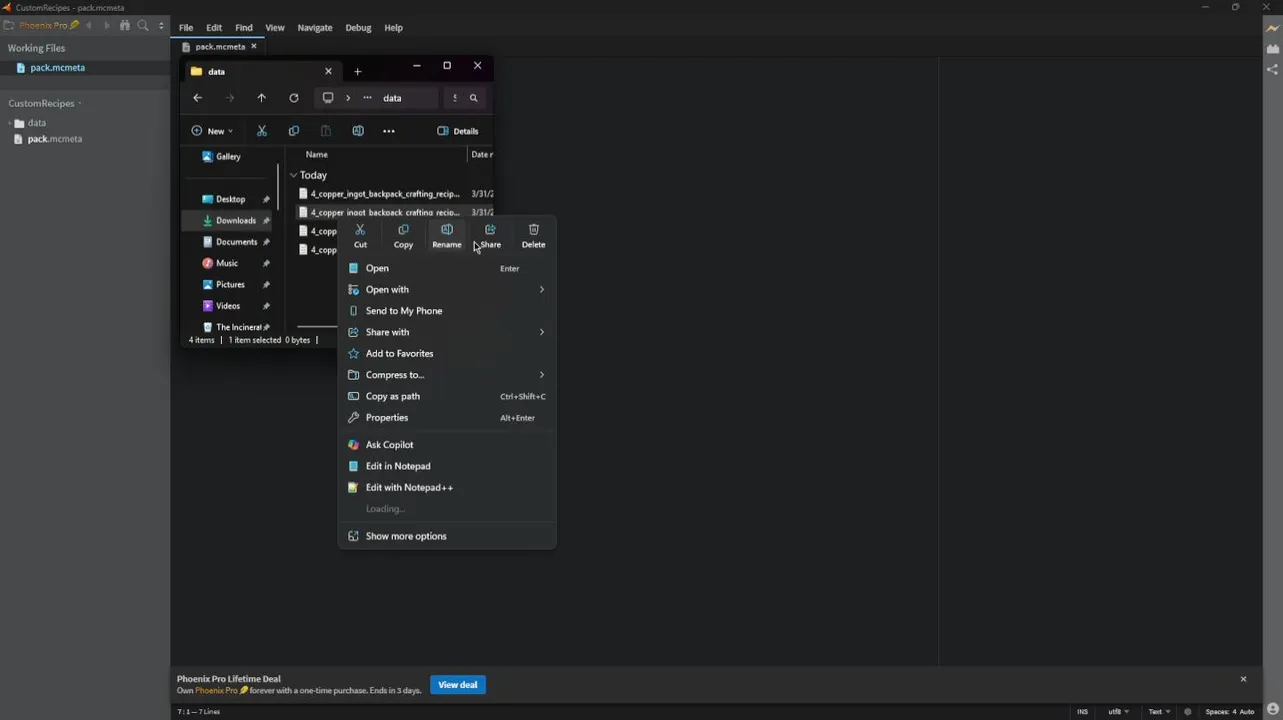Viewport: 1283px width, 720px height.
Task: Open the utf8 encoding dropdown
Action: tap(1118, 712)
